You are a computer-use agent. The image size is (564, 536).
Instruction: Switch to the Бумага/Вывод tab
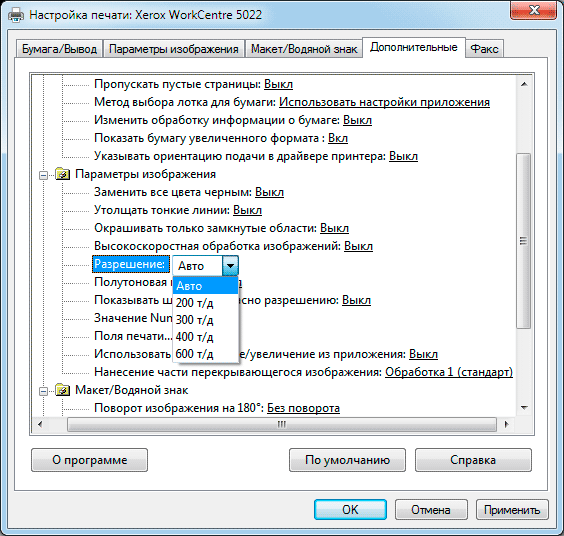59,49
